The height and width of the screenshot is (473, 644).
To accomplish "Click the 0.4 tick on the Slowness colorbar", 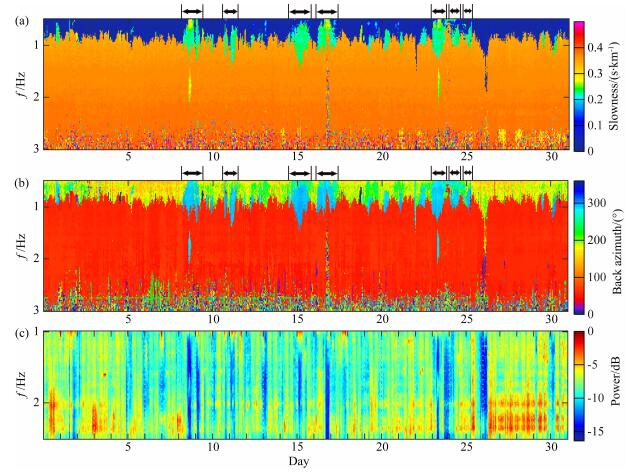I will [597, 47].
